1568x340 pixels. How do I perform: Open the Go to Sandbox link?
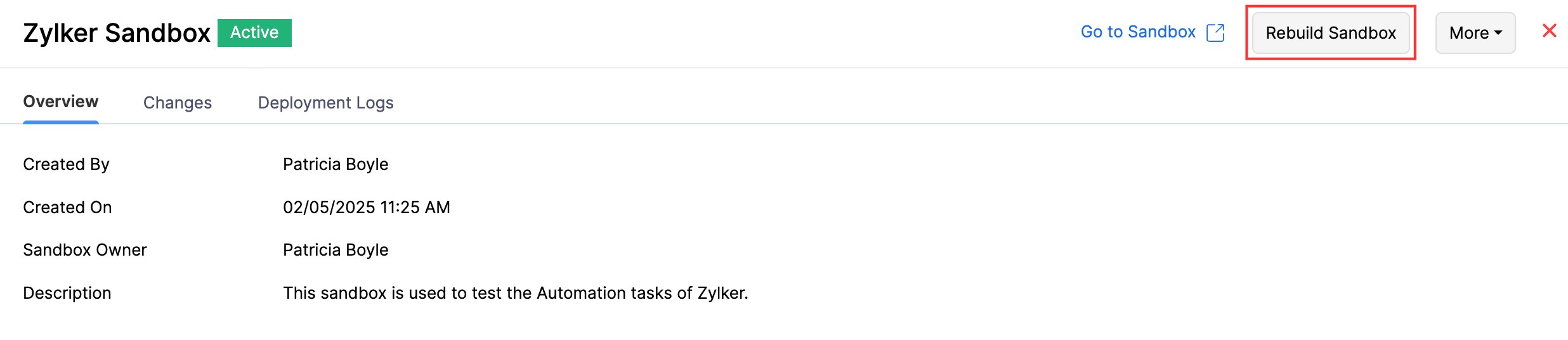pyautogui.click(x=1138, y=32)
